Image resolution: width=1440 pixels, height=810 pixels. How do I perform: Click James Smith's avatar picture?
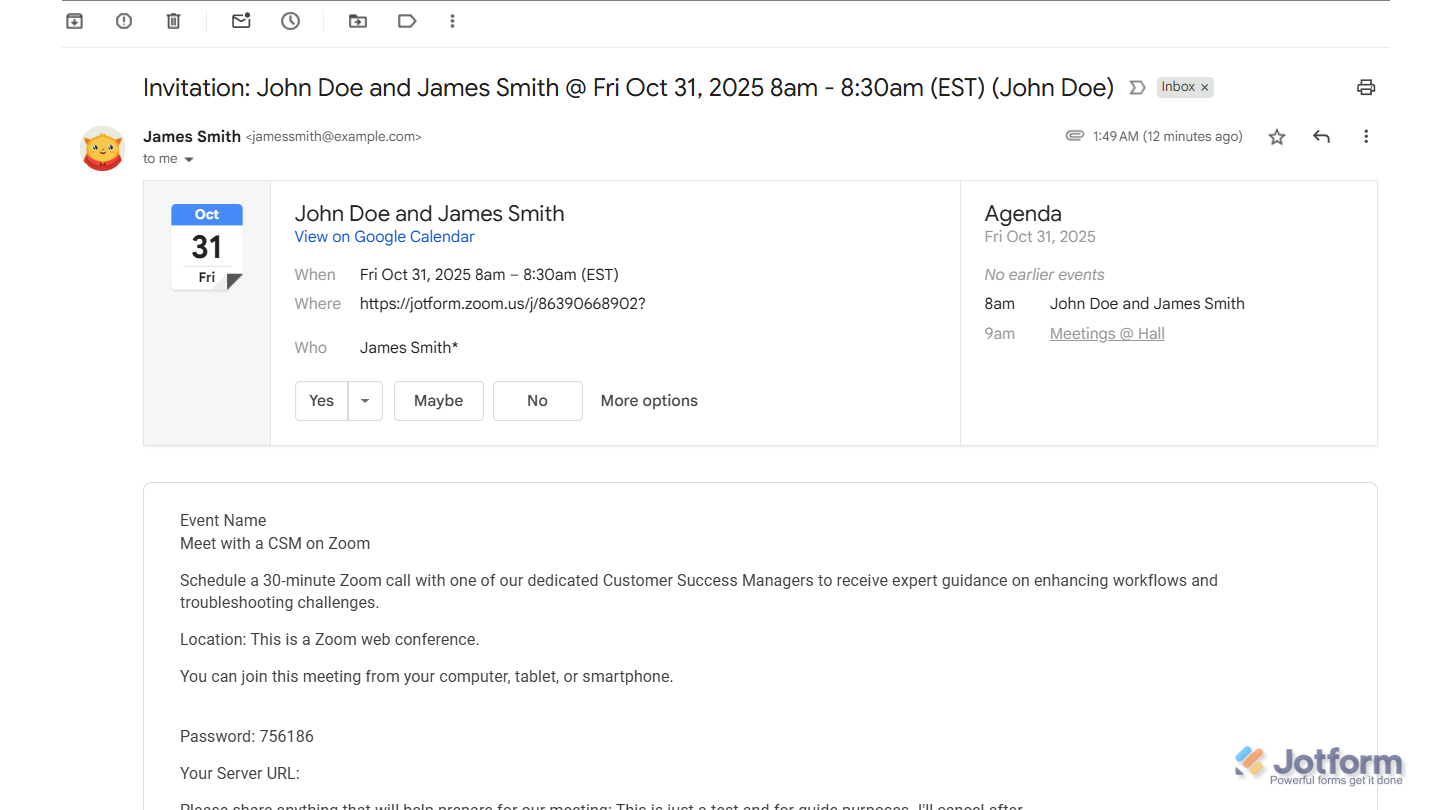102,148
